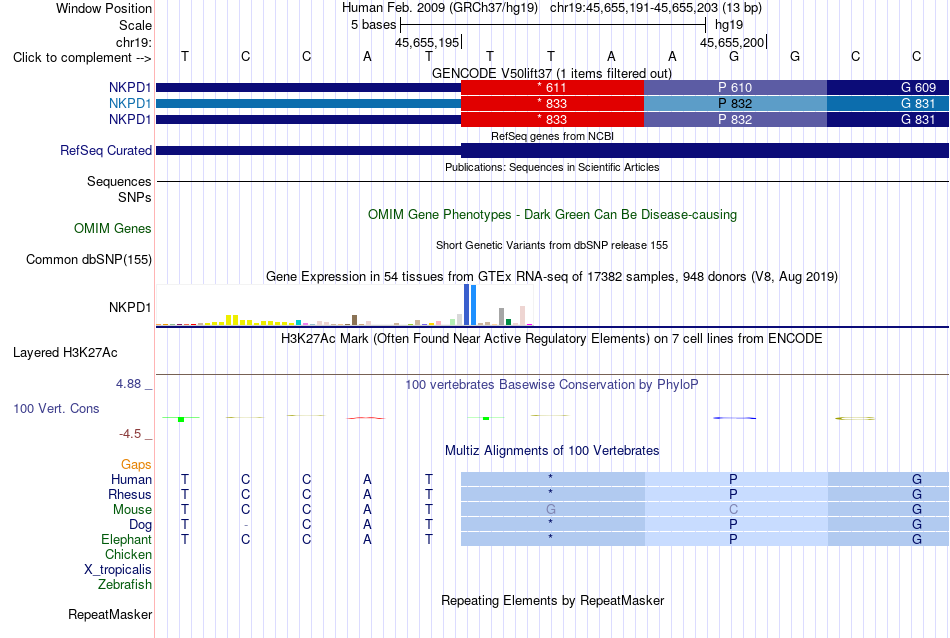Click Mouse 'G' in stop codon column
This screenshot has height=638, width=950.
pos(550,510)
